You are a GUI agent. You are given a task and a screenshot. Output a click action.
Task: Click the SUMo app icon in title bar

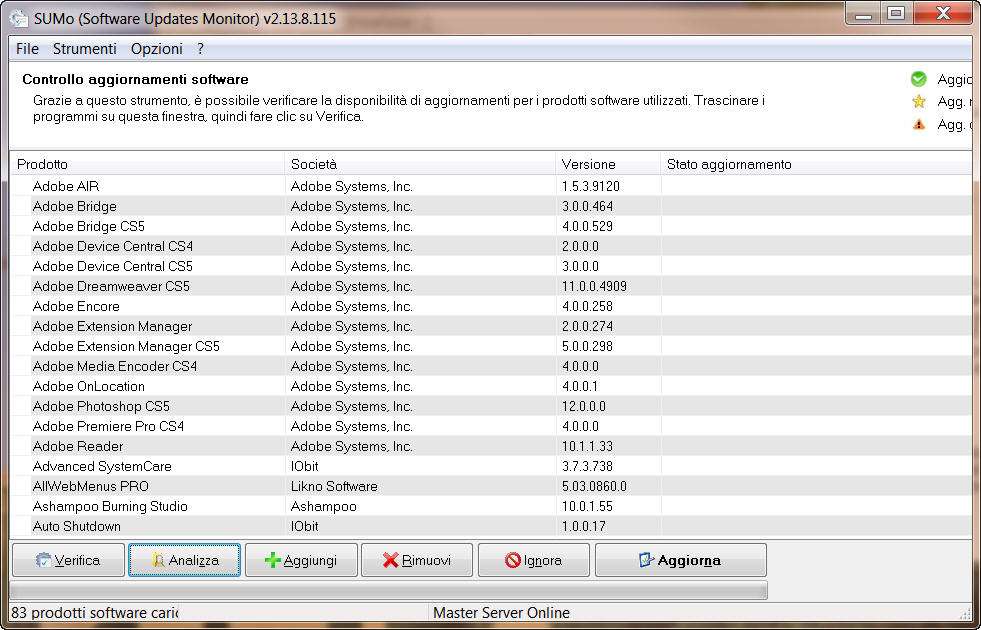click(19, 18)
